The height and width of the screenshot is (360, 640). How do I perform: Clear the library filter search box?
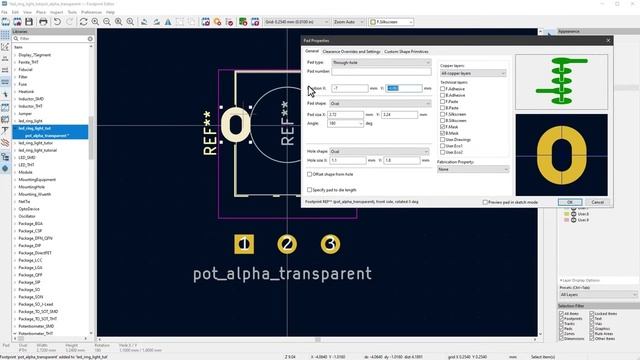pyautogui.click(x=90, y=39)
